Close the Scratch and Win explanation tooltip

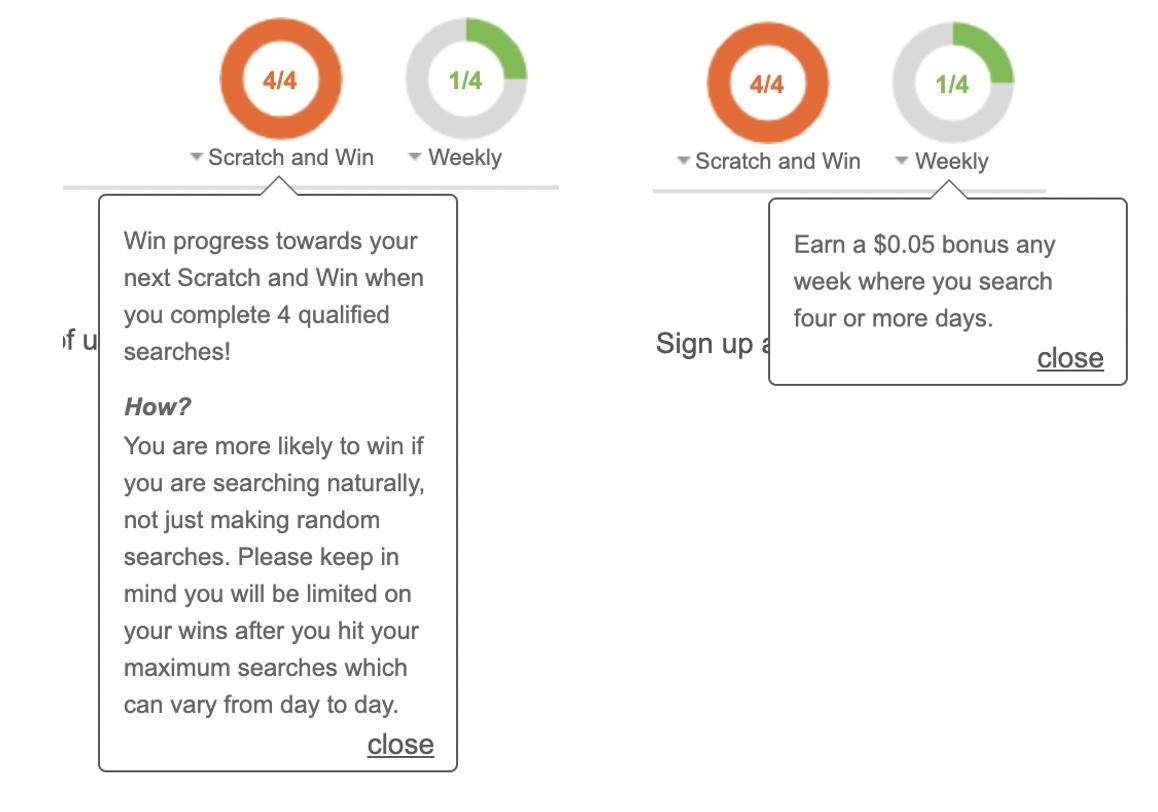[x=400, y=744]
